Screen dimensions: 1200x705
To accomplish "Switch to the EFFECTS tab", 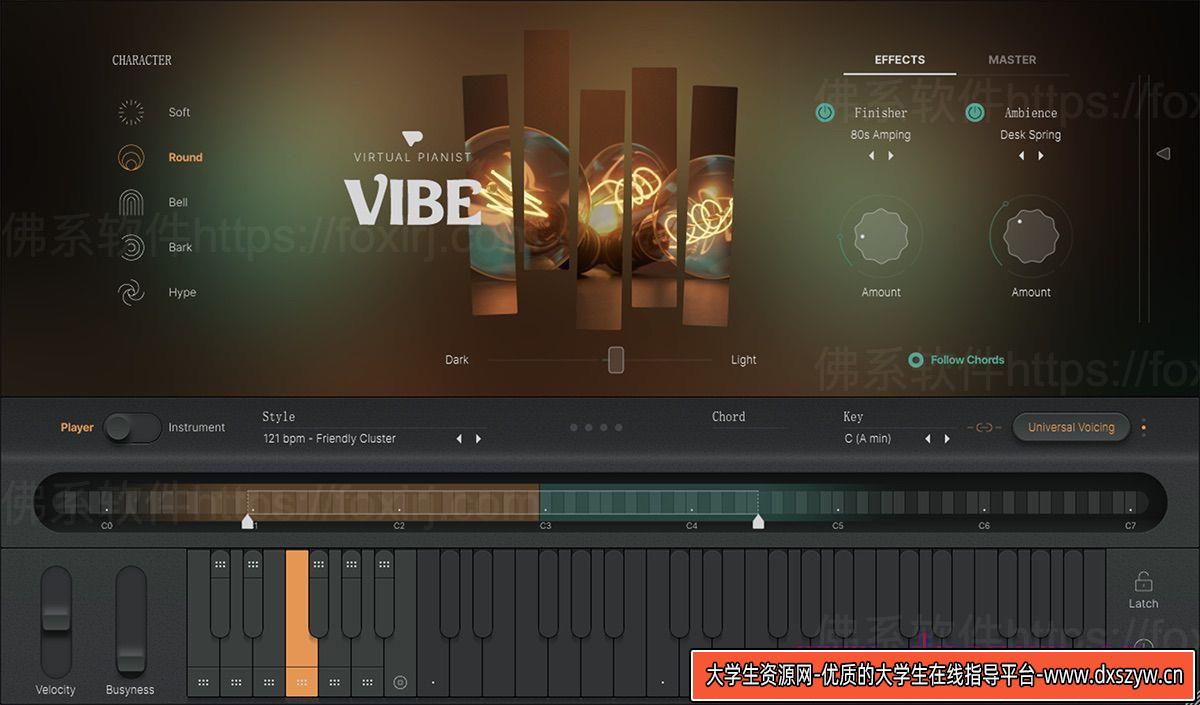I will [x=900, y=60].
